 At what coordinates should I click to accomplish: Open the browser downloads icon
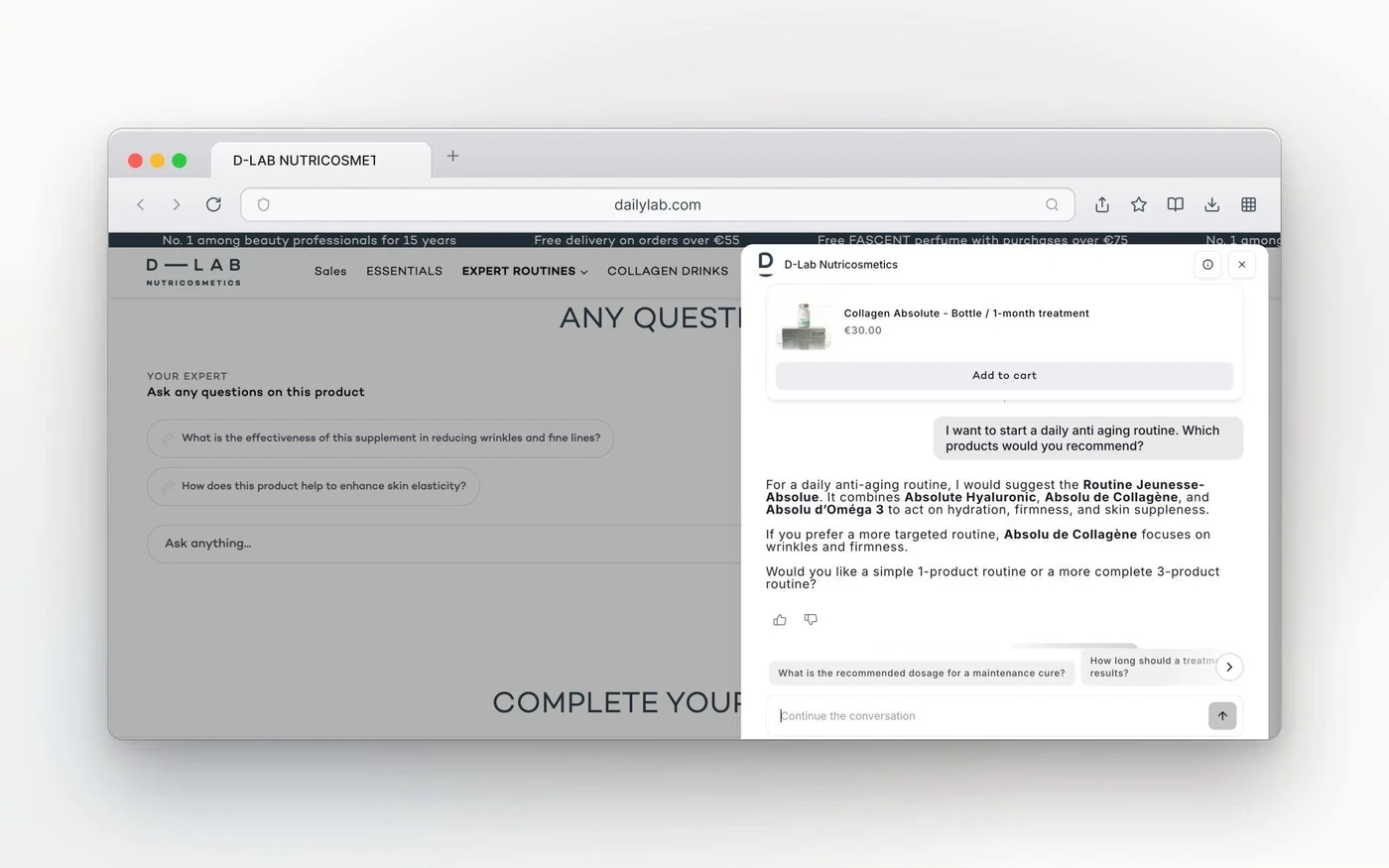[x=1212, y=204]
